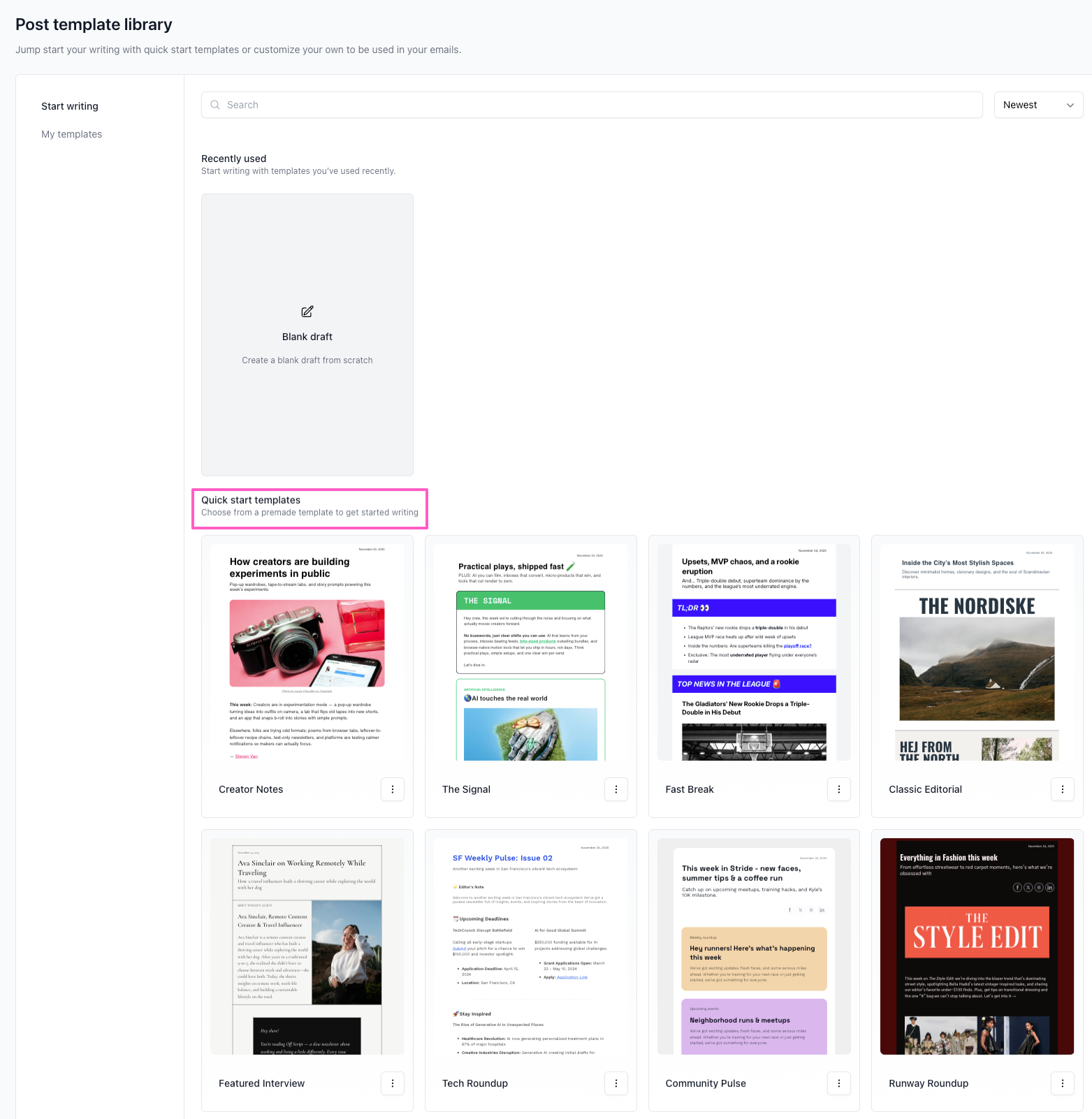Open Community Pulse options menu
The image size is (1092, 1119).
[838, 1083]
